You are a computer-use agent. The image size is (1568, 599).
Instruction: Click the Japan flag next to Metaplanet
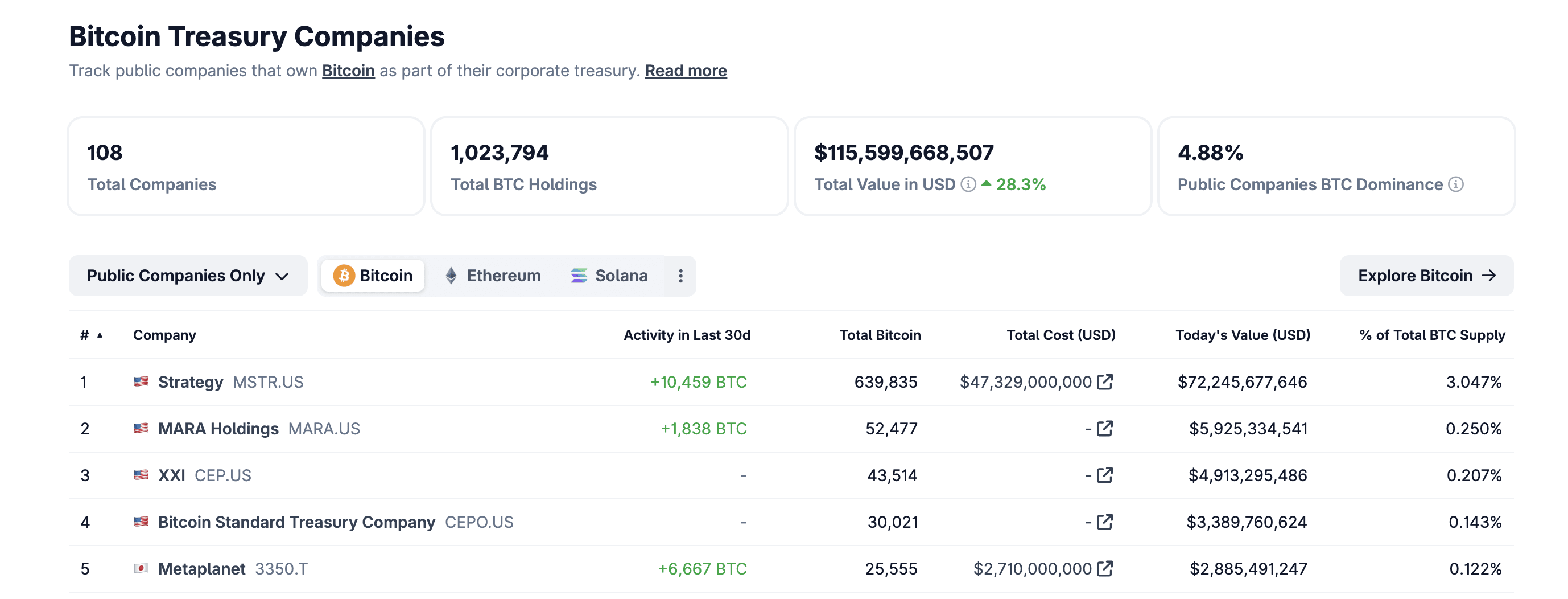141,568
